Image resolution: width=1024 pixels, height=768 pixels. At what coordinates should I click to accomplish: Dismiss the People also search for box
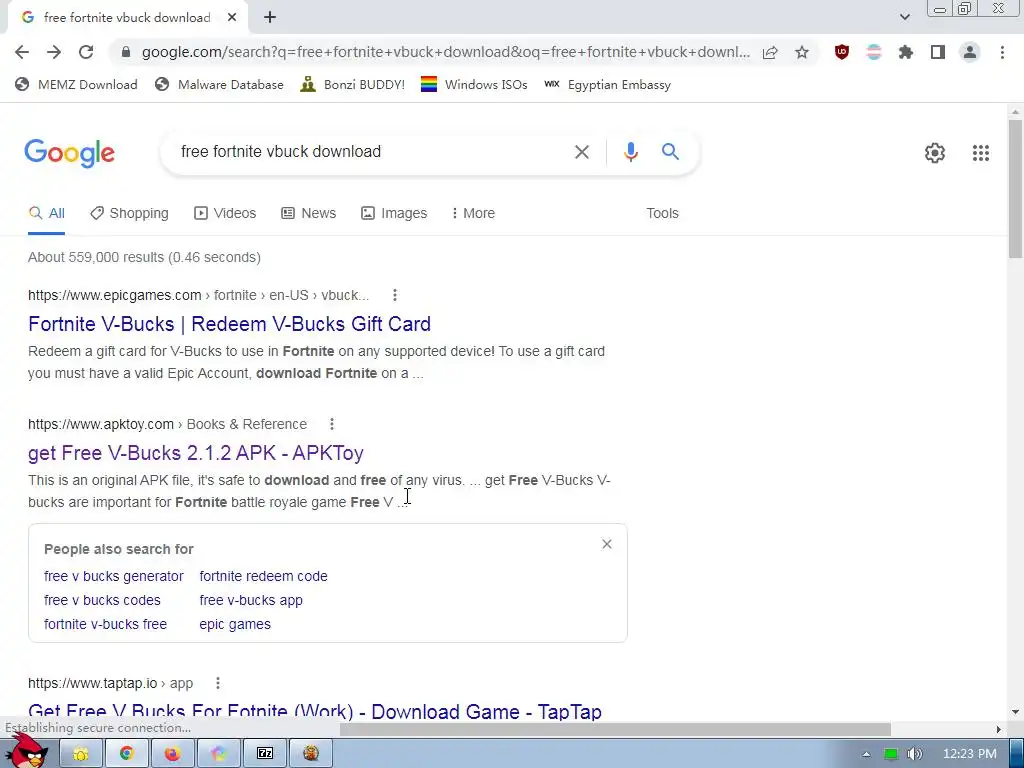coord(607,544)
